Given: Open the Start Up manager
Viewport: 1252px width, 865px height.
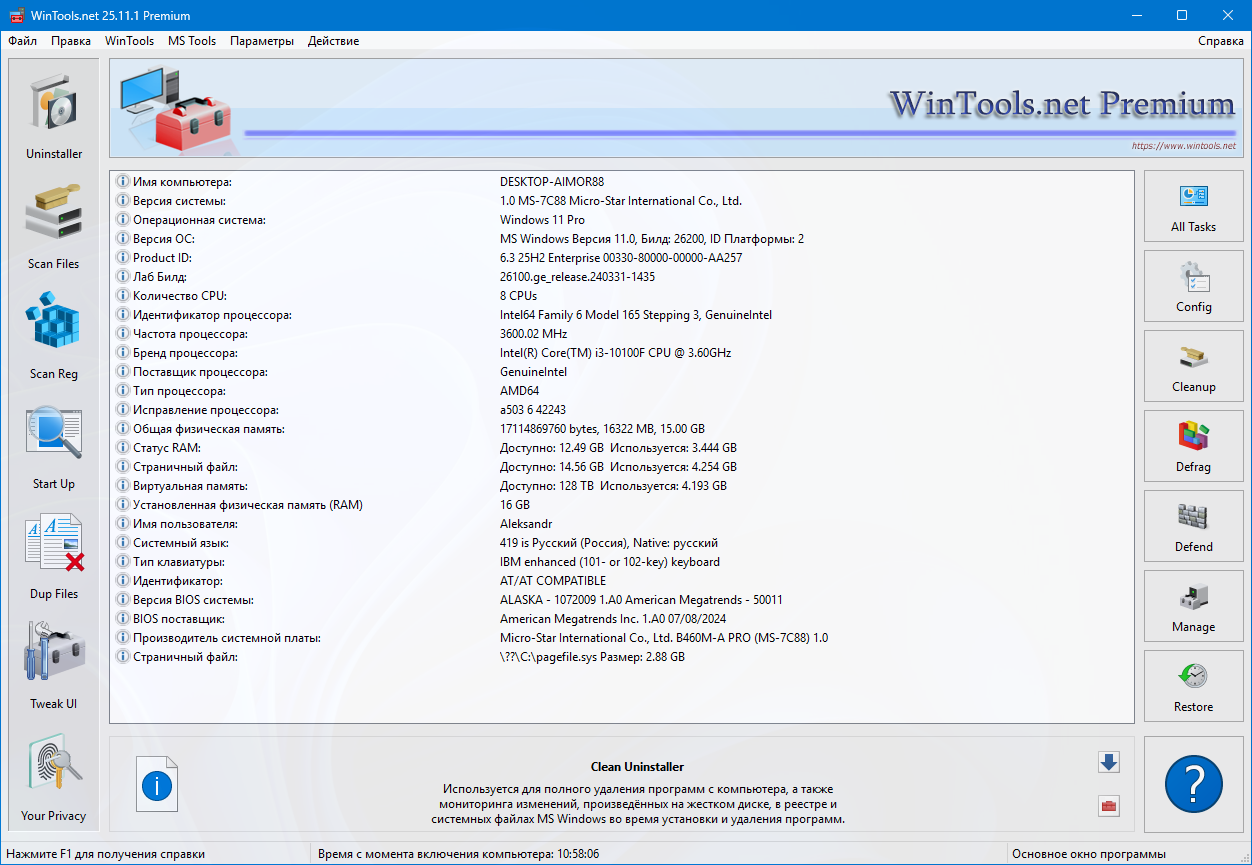Looking at the screenshot, I should tap(54, 445).
